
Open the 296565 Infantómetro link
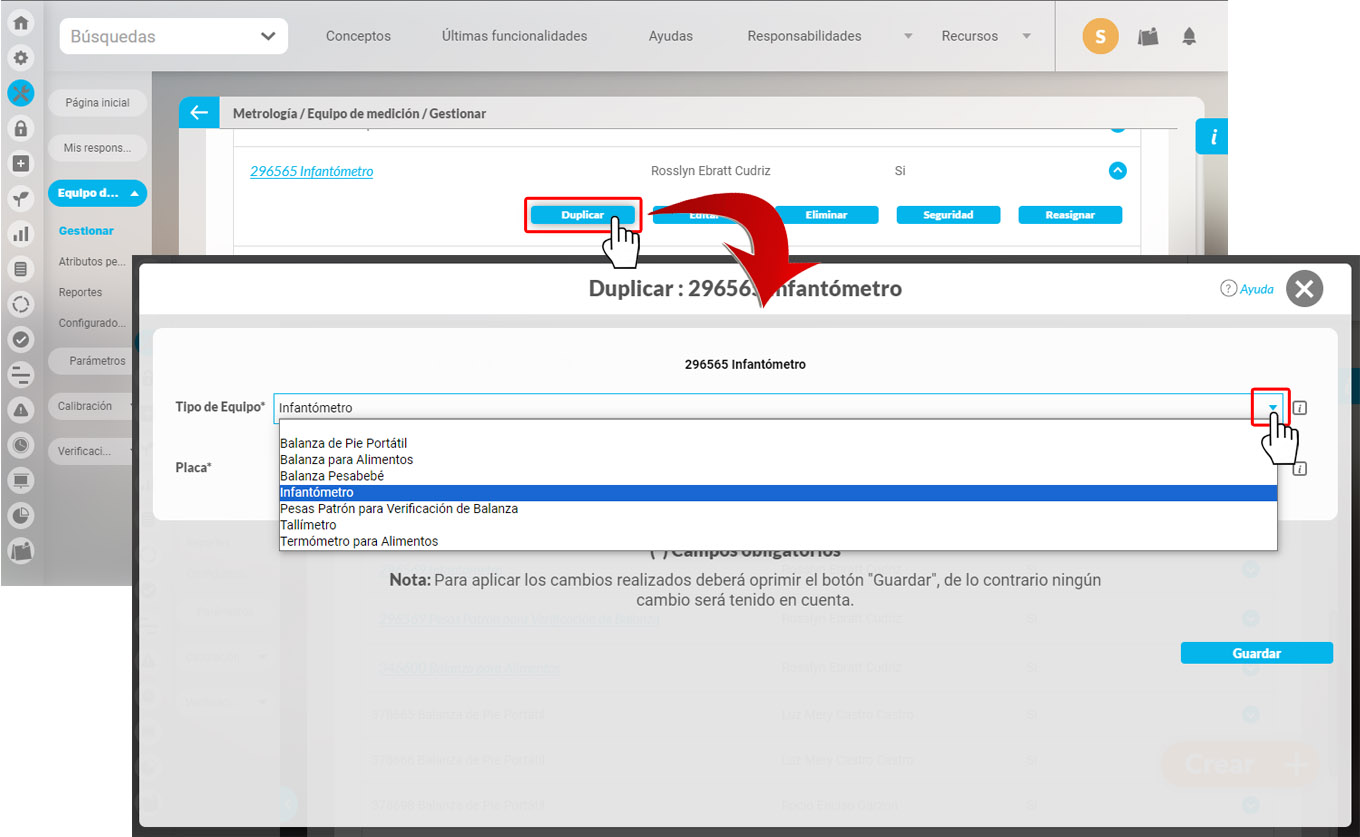point(311,171)
